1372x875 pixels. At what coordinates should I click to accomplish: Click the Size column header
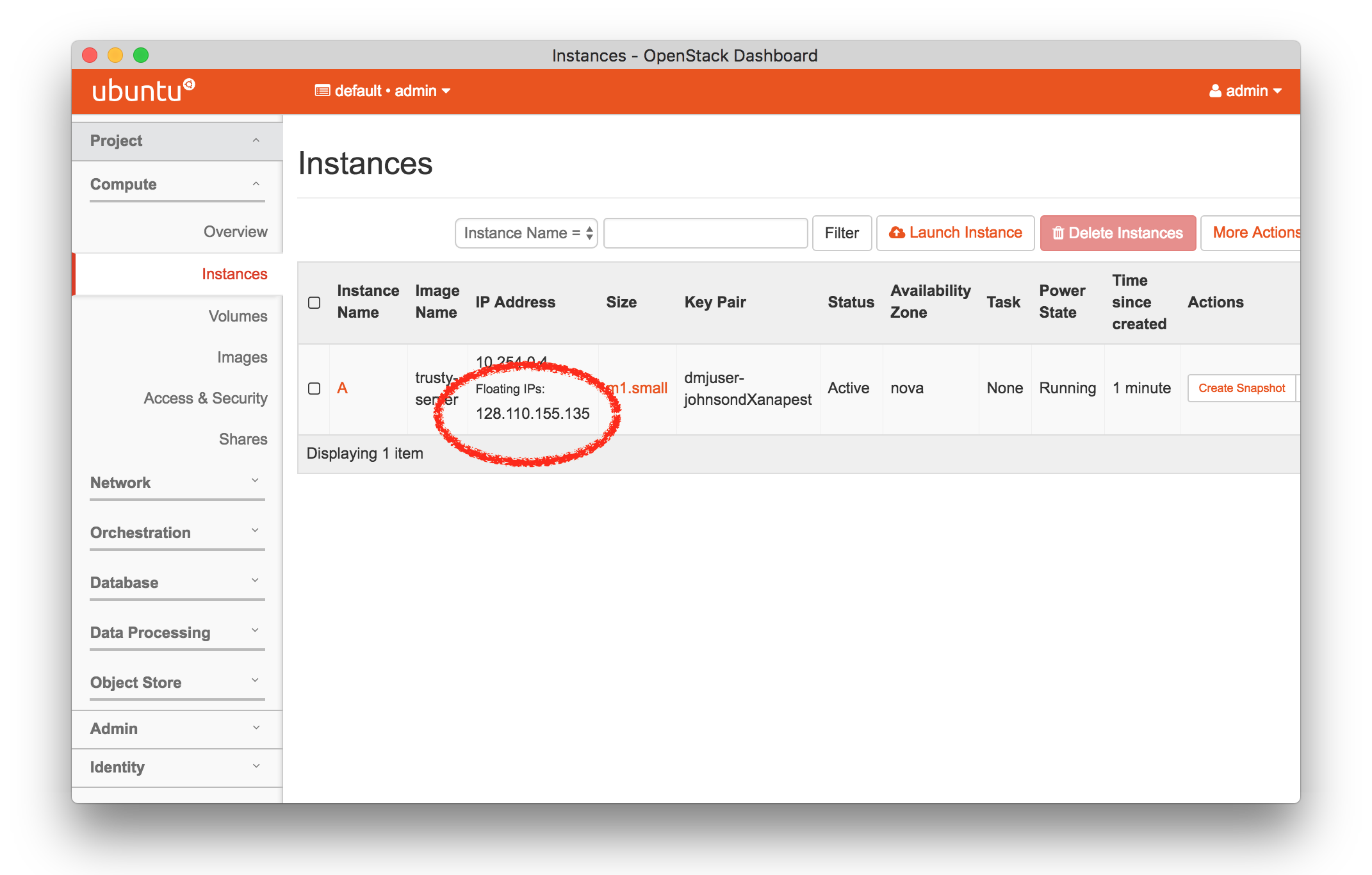coord(621,302)
